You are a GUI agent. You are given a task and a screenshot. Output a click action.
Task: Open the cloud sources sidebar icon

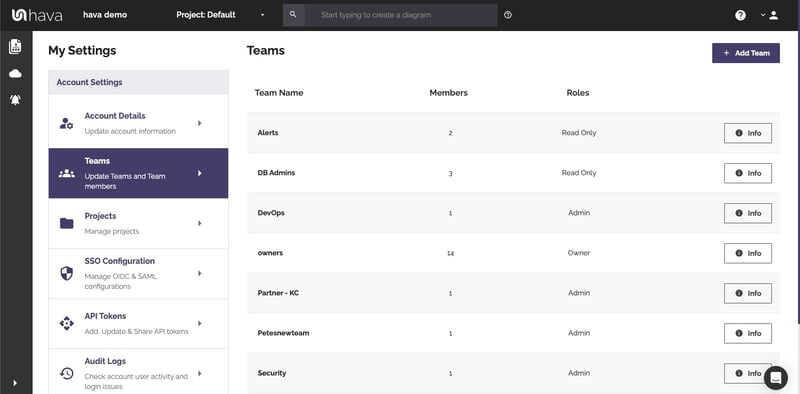[x=15, y=74]
